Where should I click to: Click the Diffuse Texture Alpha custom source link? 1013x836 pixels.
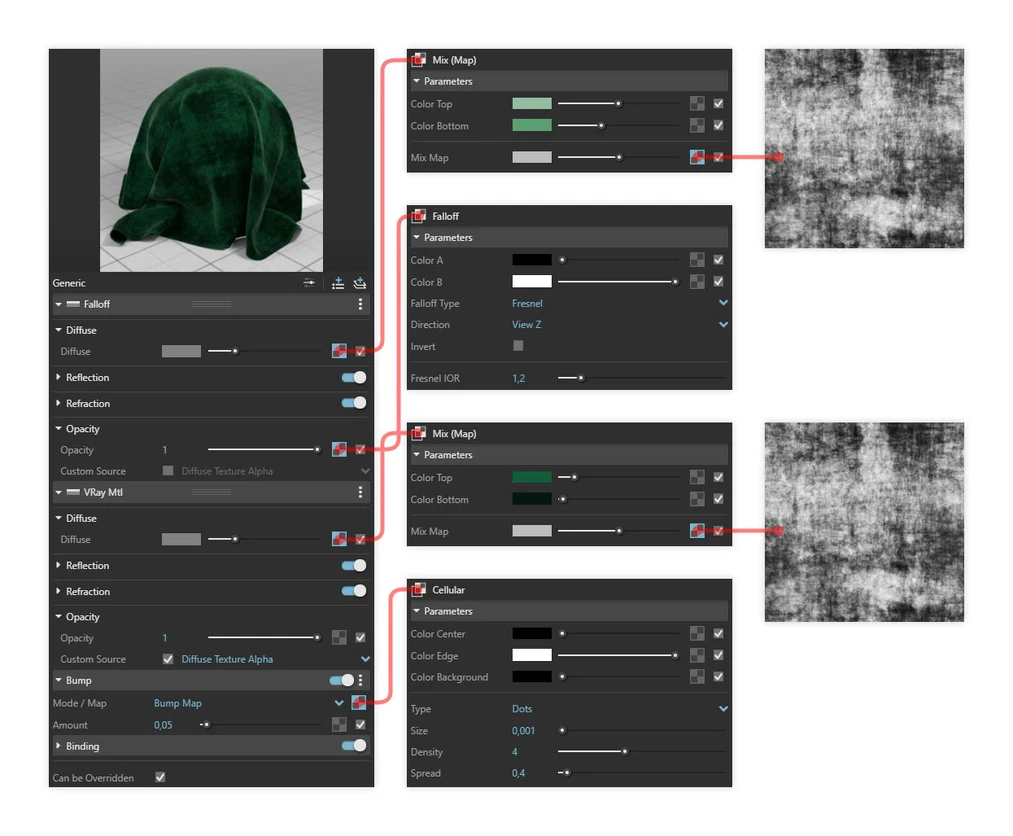click(227, 659)
